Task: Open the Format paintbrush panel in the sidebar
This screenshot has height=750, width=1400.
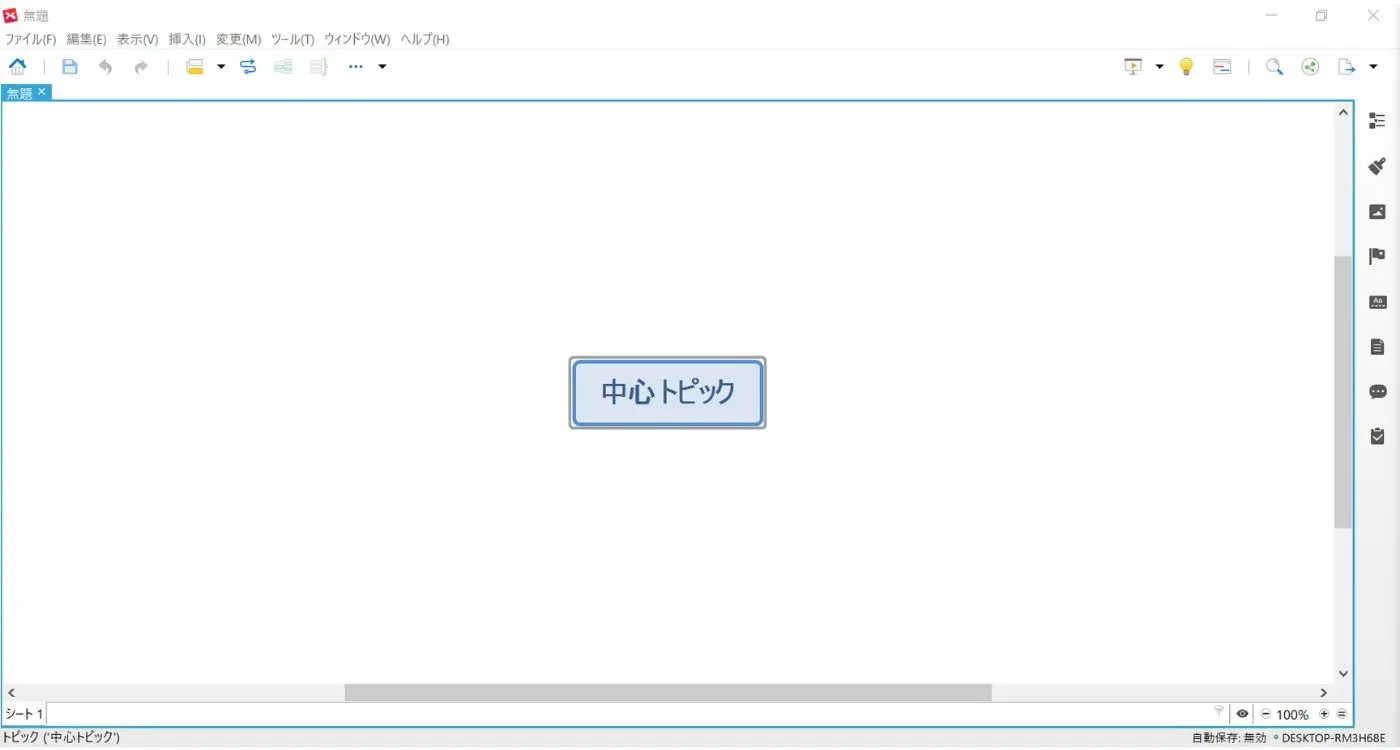Action: (x=1377, y=166)
